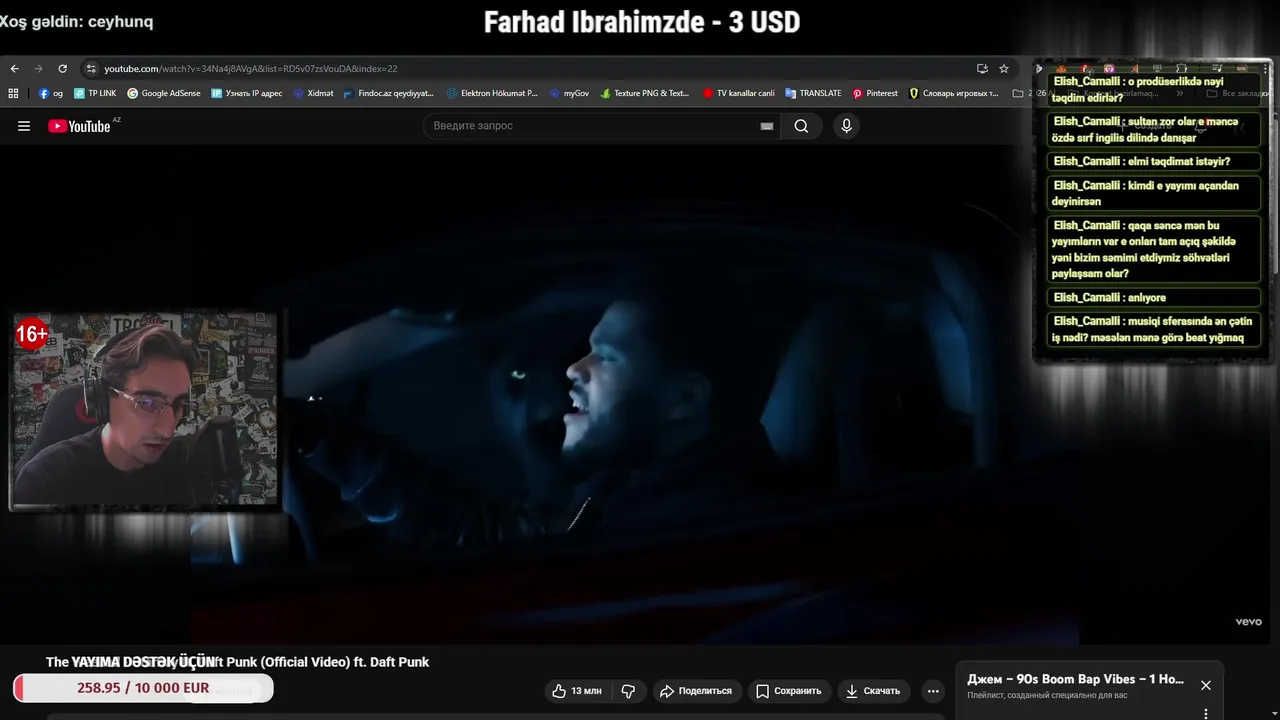Click the streamer webcam overlay
The height and width of the screenshot is (720, 1280).
(x=144, y=410)
